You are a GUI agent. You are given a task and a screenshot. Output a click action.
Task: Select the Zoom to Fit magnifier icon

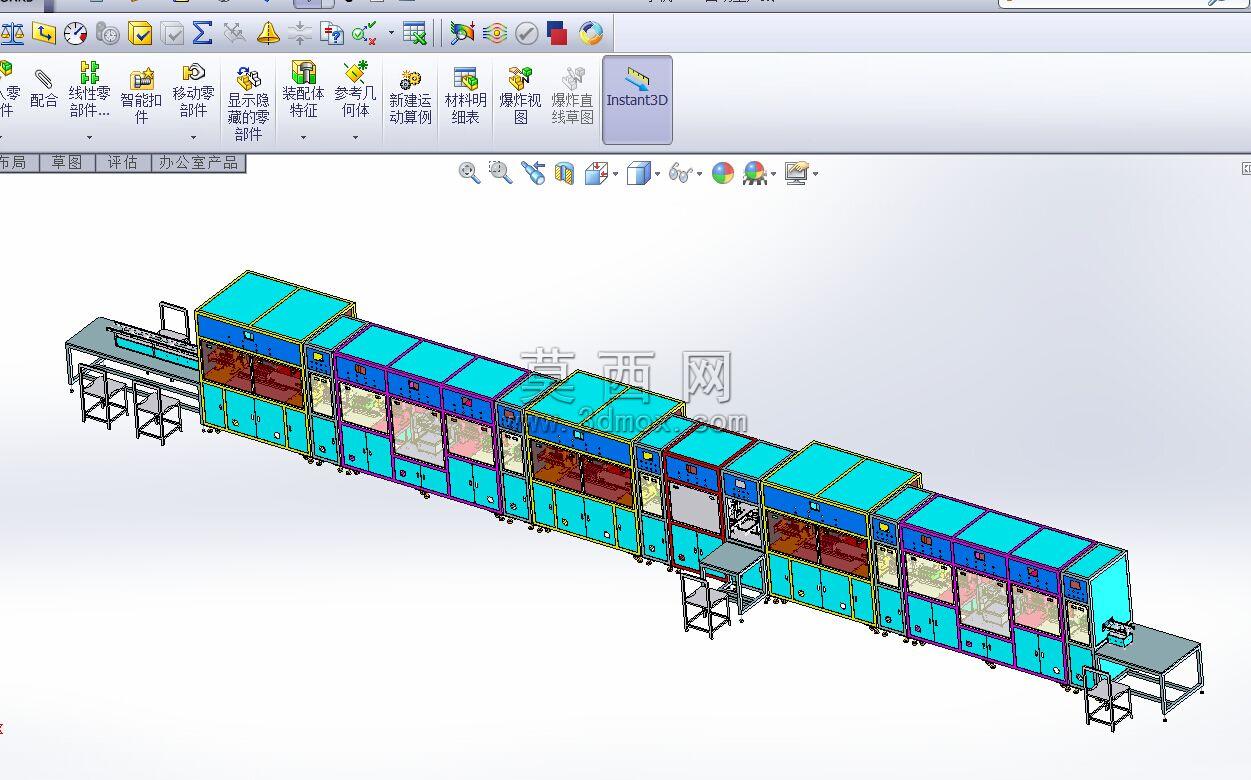tap(469, 173)
